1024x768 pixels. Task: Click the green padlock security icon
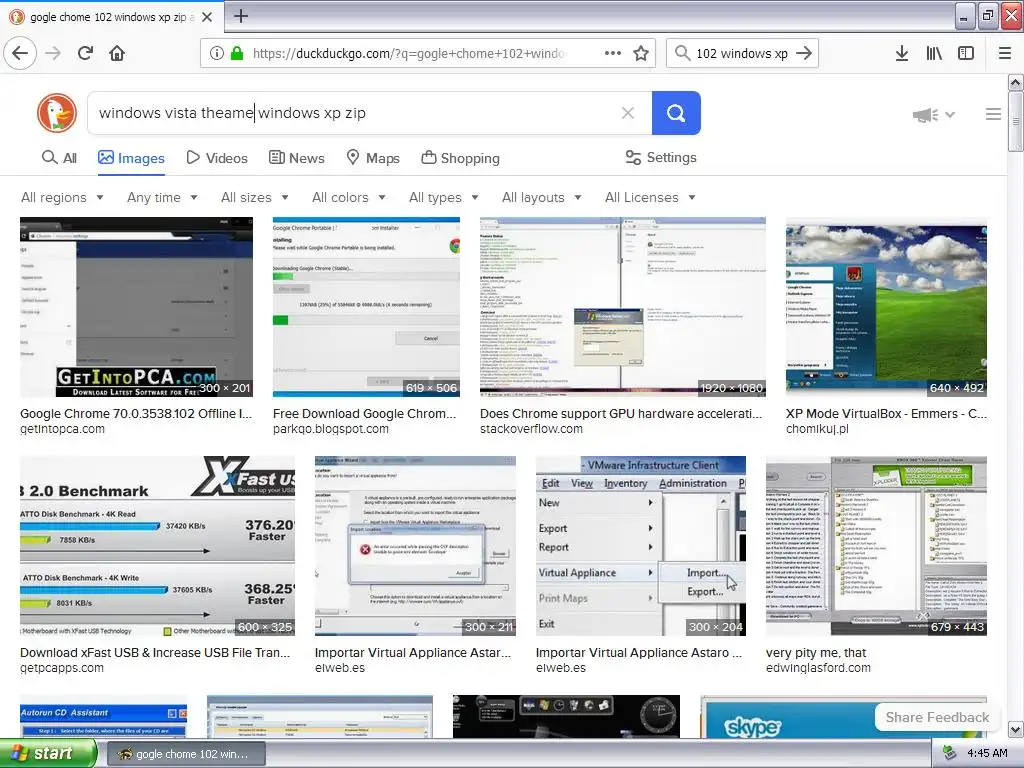coord(237,53)
